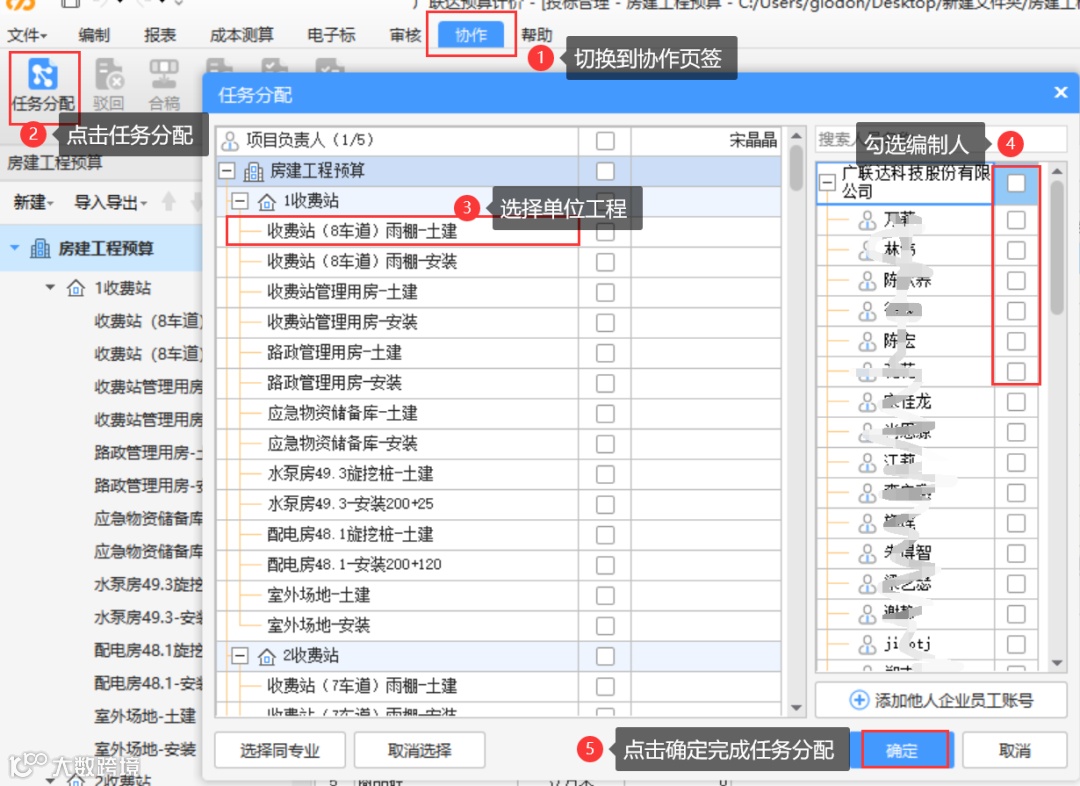Tick checkbox for 配电房48.1-安装200+120

coord(605,566)
